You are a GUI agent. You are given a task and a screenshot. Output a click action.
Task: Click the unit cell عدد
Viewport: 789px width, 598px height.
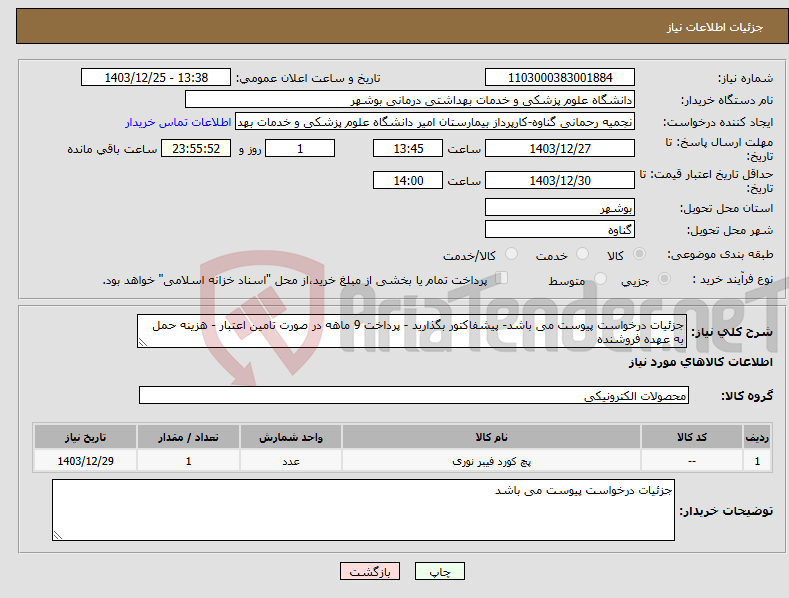pyautogui.click(x=291, y=461)
